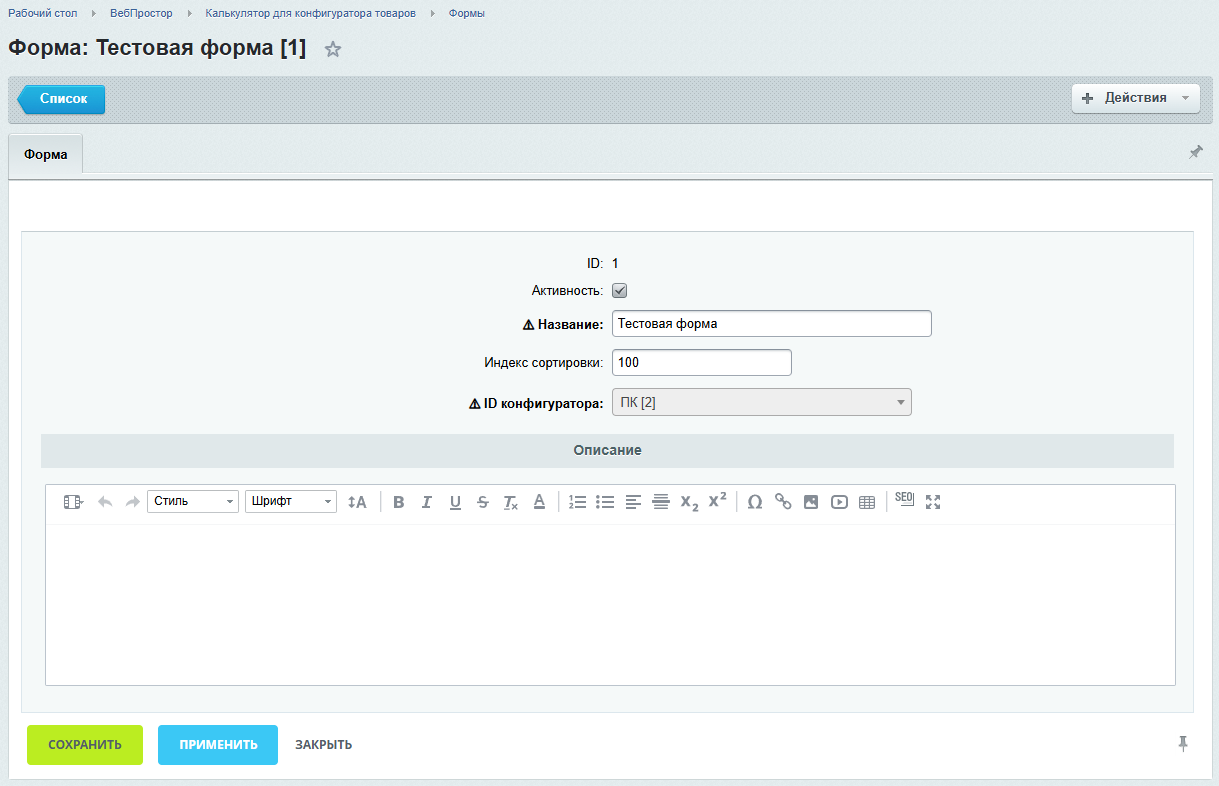Open the font size tool
The width and height of the screenshot is (1219, 786).
(x=357, y=502)
